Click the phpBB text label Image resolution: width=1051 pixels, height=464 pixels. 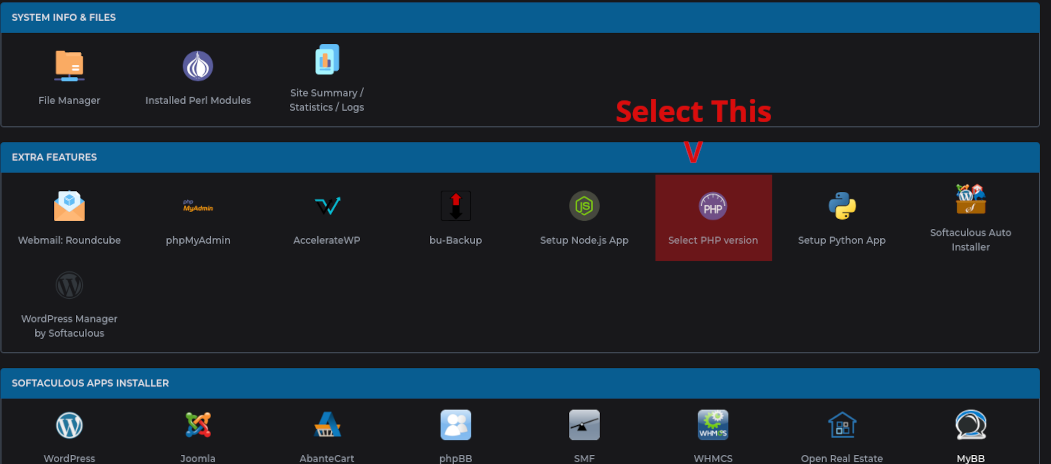tap(456, 459)
